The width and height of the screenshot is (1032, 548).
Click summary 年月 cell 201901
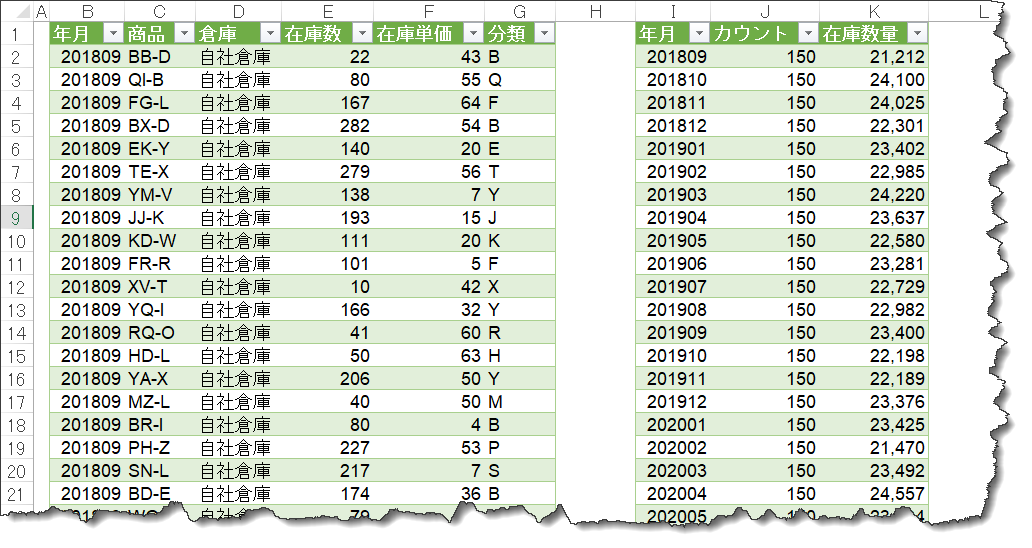673,149
